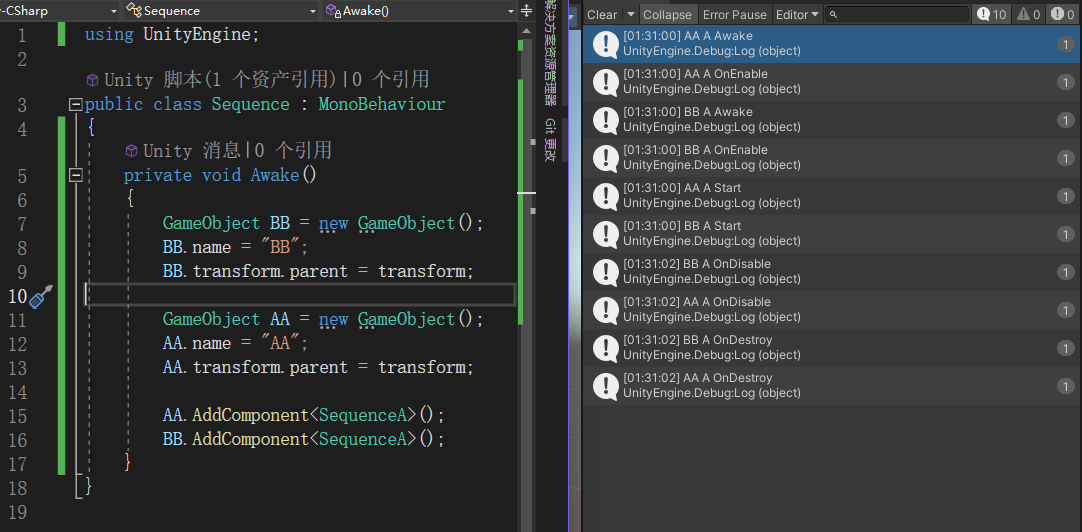Open the Editor dropdown in console
The width and height of the screenshot is (1082, 532).
[797, 14]
